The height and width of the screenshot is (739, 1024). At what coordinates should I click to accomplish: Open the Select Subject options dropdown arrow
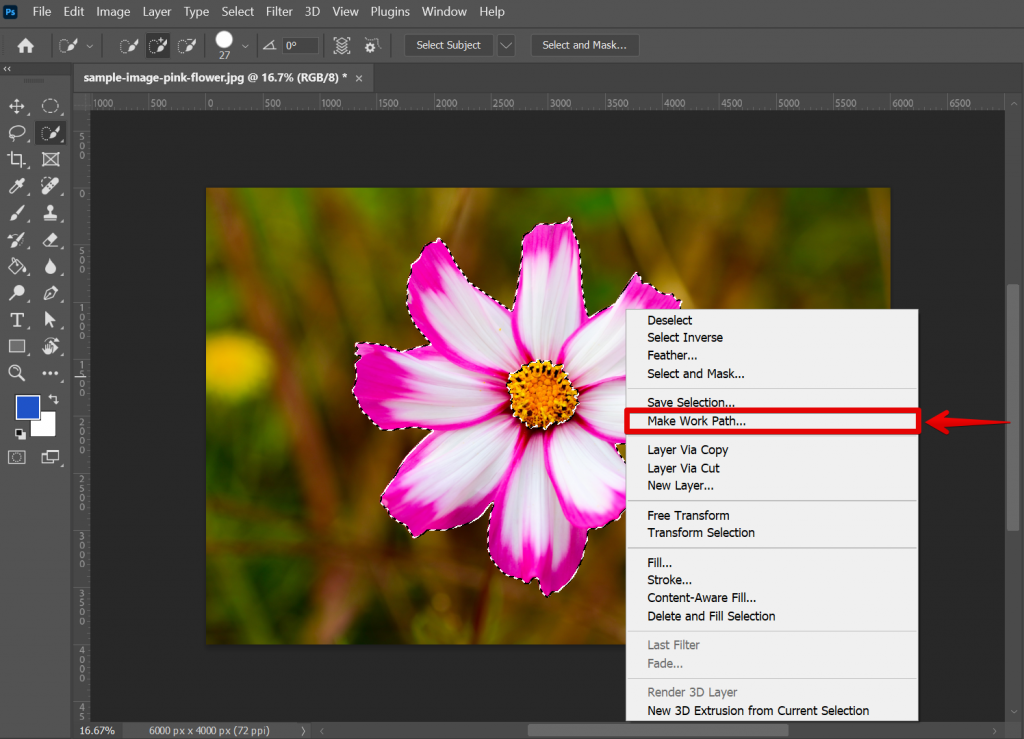(505, 45)
